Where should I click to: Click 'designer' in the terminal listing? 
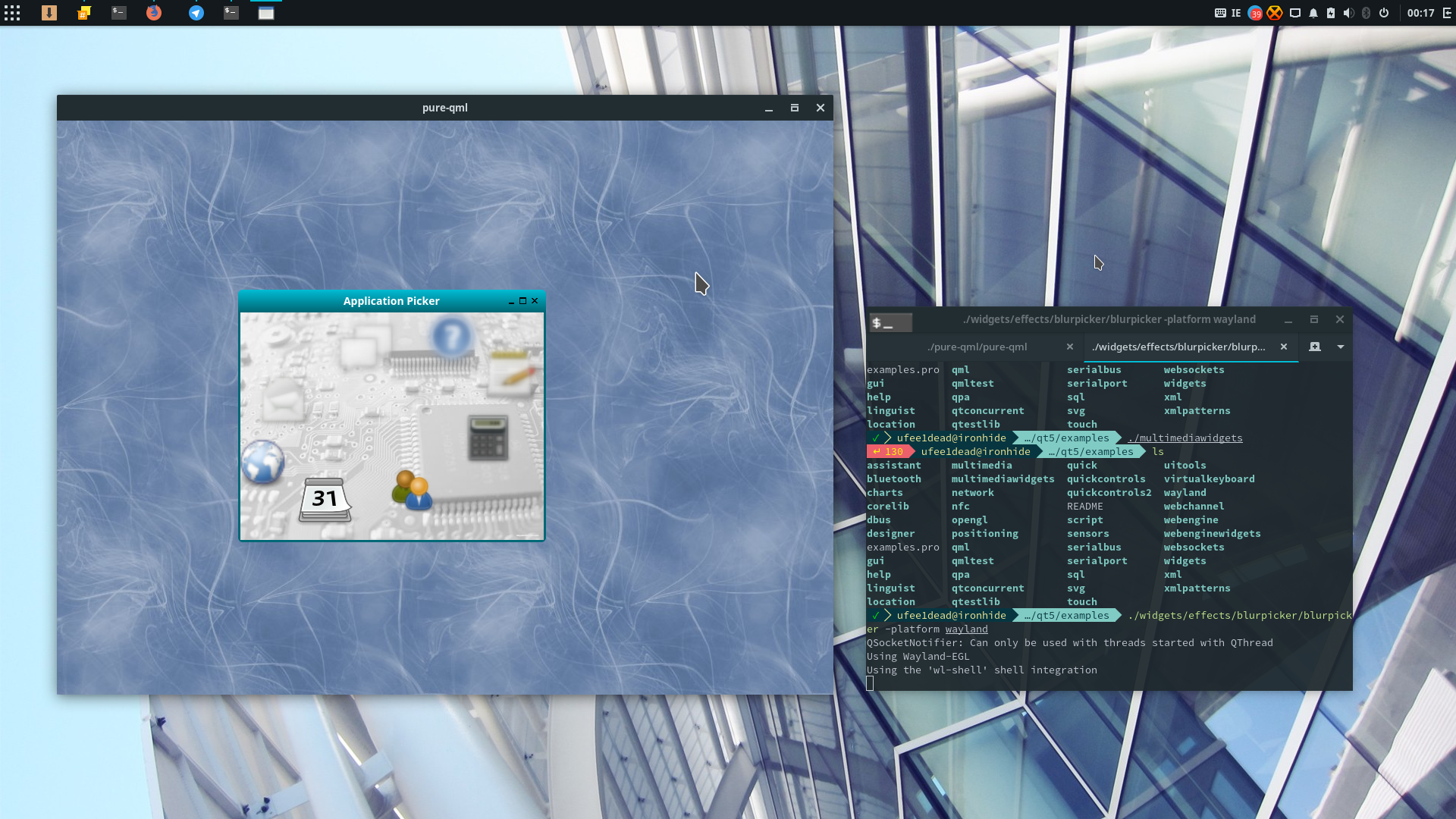coord(890,534)
